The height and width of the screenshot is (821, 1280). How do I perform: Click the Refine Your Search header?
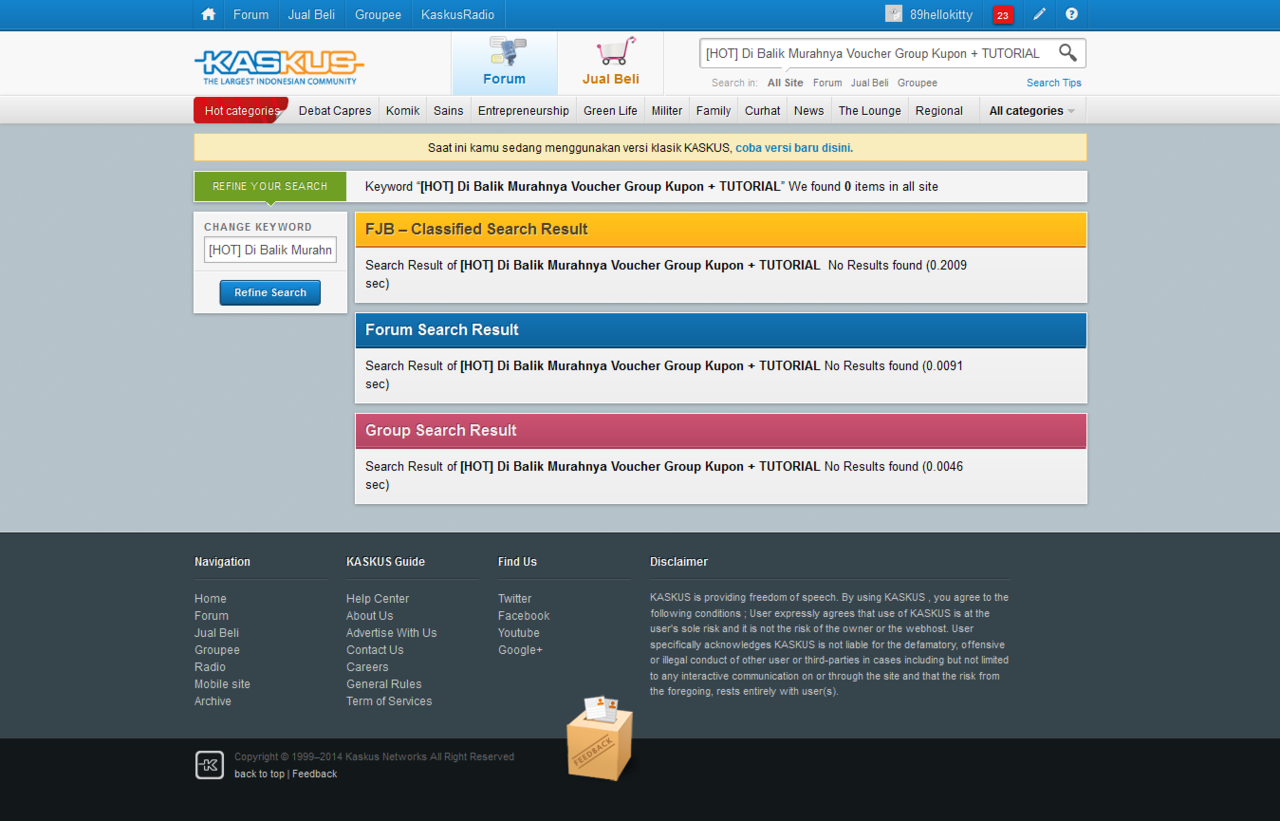tap(270, 186)
